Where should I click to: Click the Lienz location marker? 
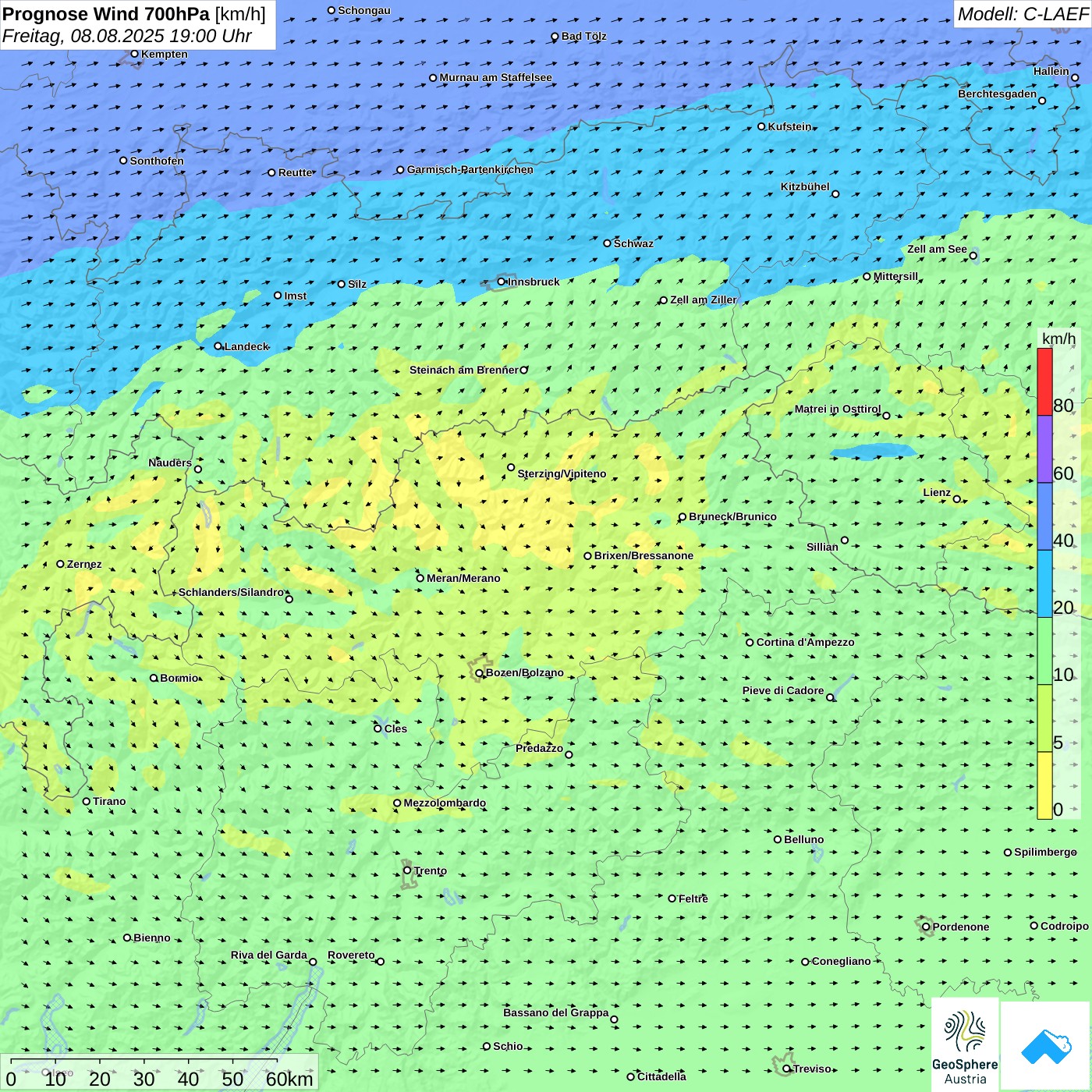pyautogui.click(x=957, y=499)
